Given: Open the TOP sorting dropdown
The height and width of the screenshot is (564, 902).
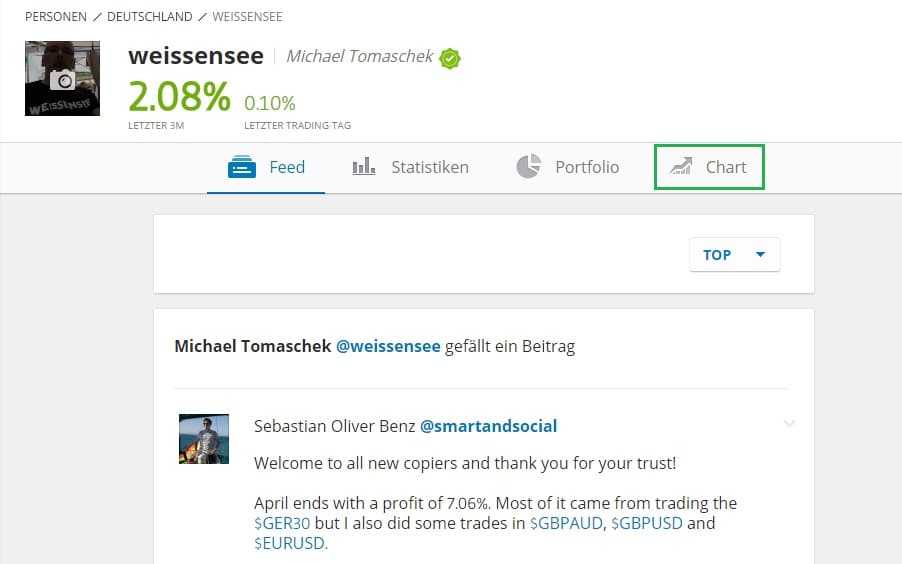Looking at the screenshot, I should (x=734, y=255).
